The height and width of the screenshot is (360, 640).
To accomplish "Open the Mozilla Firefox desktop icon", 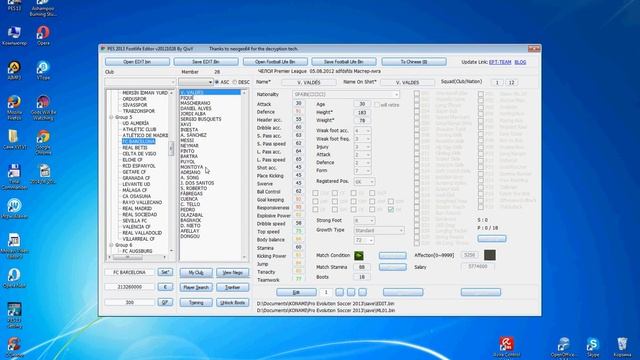I will pos(14,107).
